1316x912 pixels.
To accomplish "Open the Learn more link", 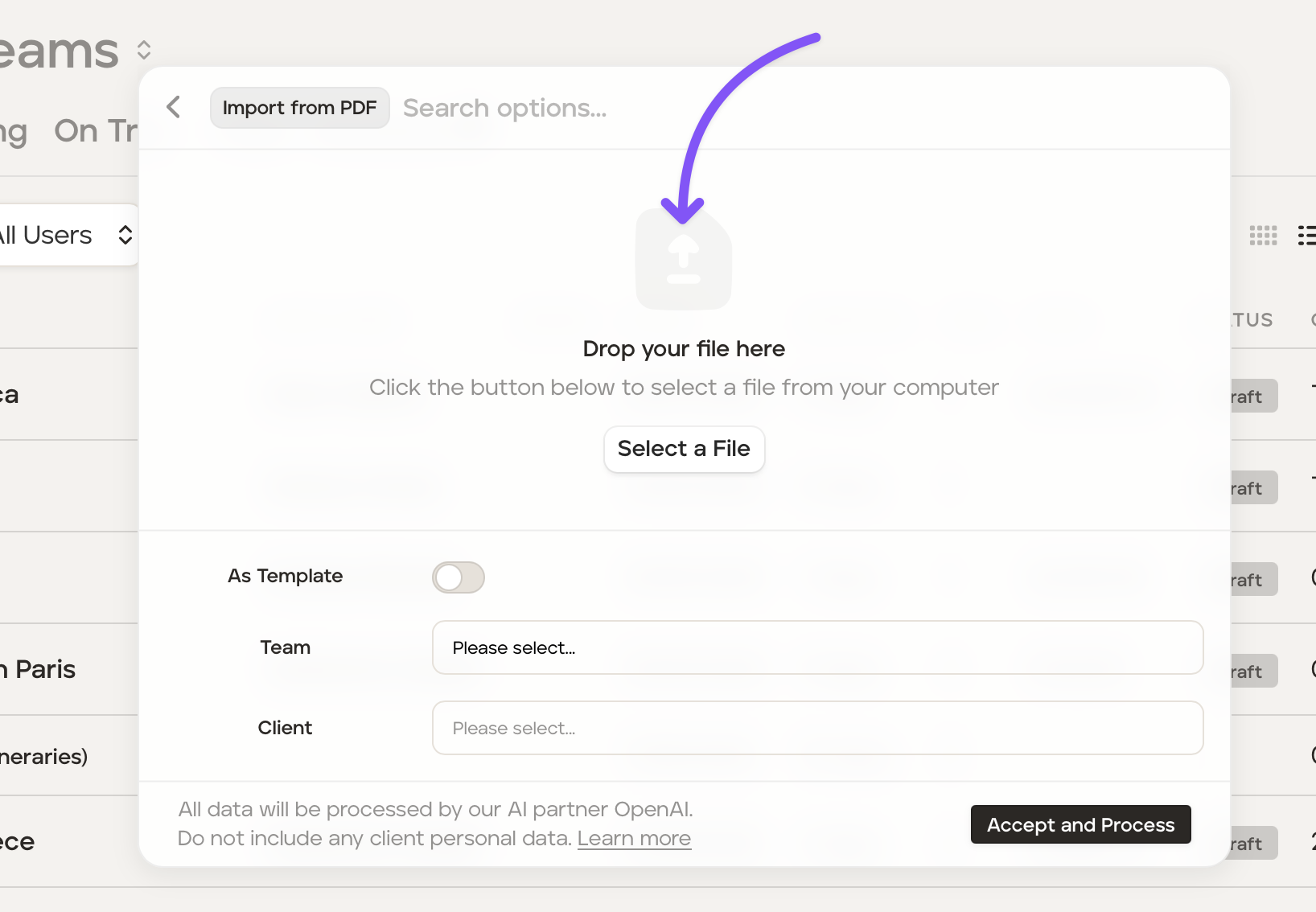I will coord(634,838).
